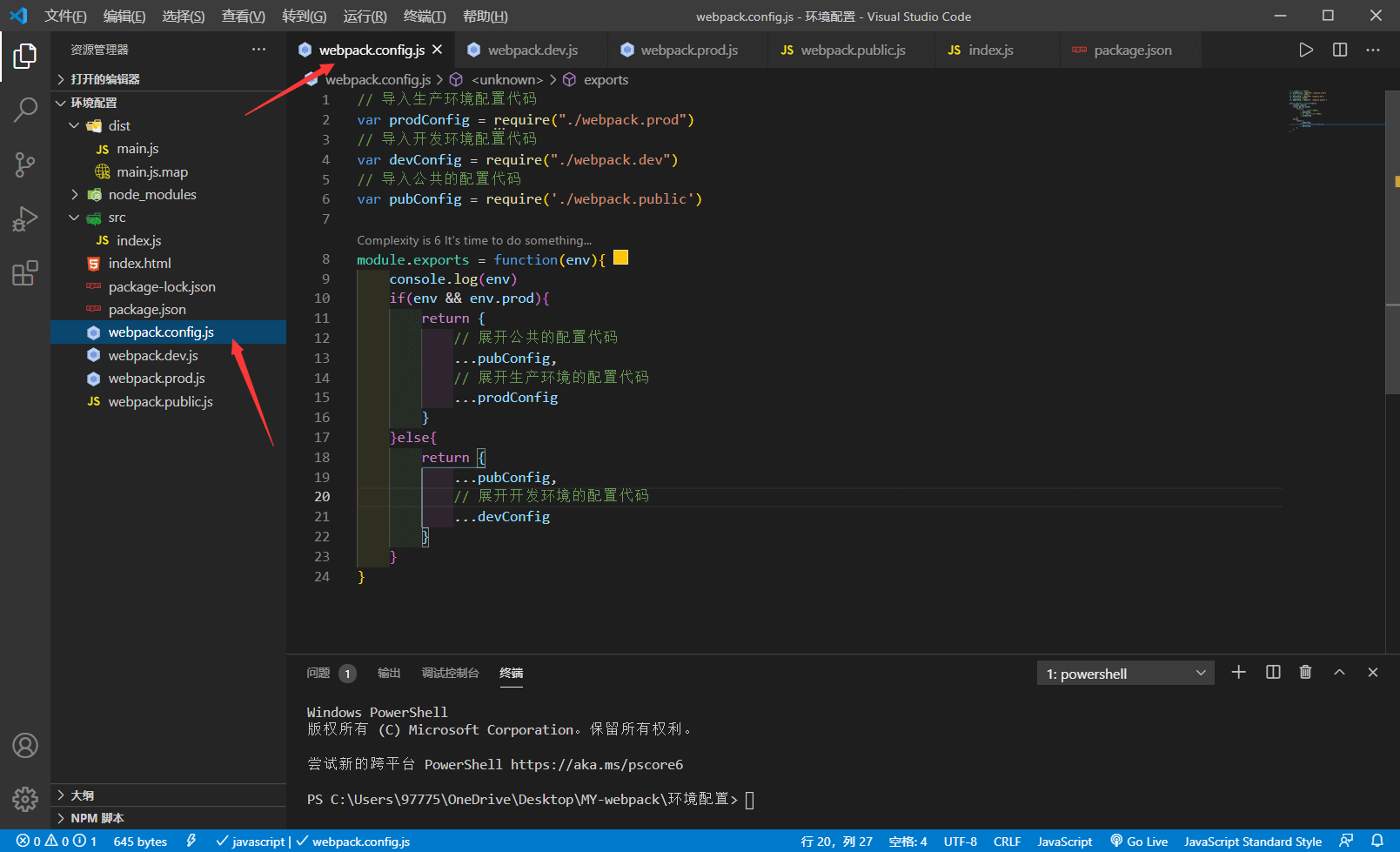Screen dimensions: 1400x852
Task: Open the Source Control view
Action: (x=25, y=164)
